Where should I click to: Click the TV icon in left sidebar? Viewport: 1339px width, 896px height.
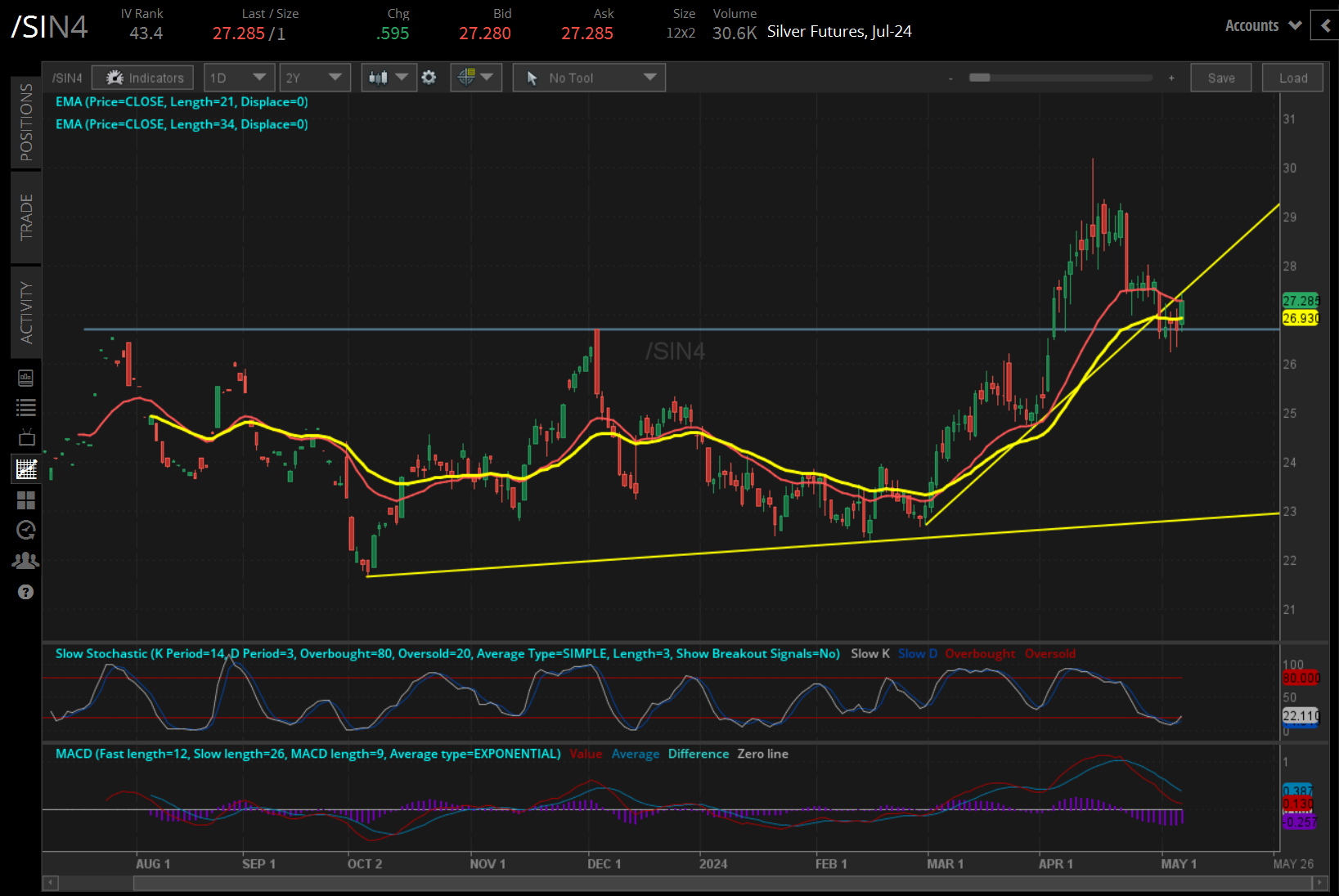25,437
